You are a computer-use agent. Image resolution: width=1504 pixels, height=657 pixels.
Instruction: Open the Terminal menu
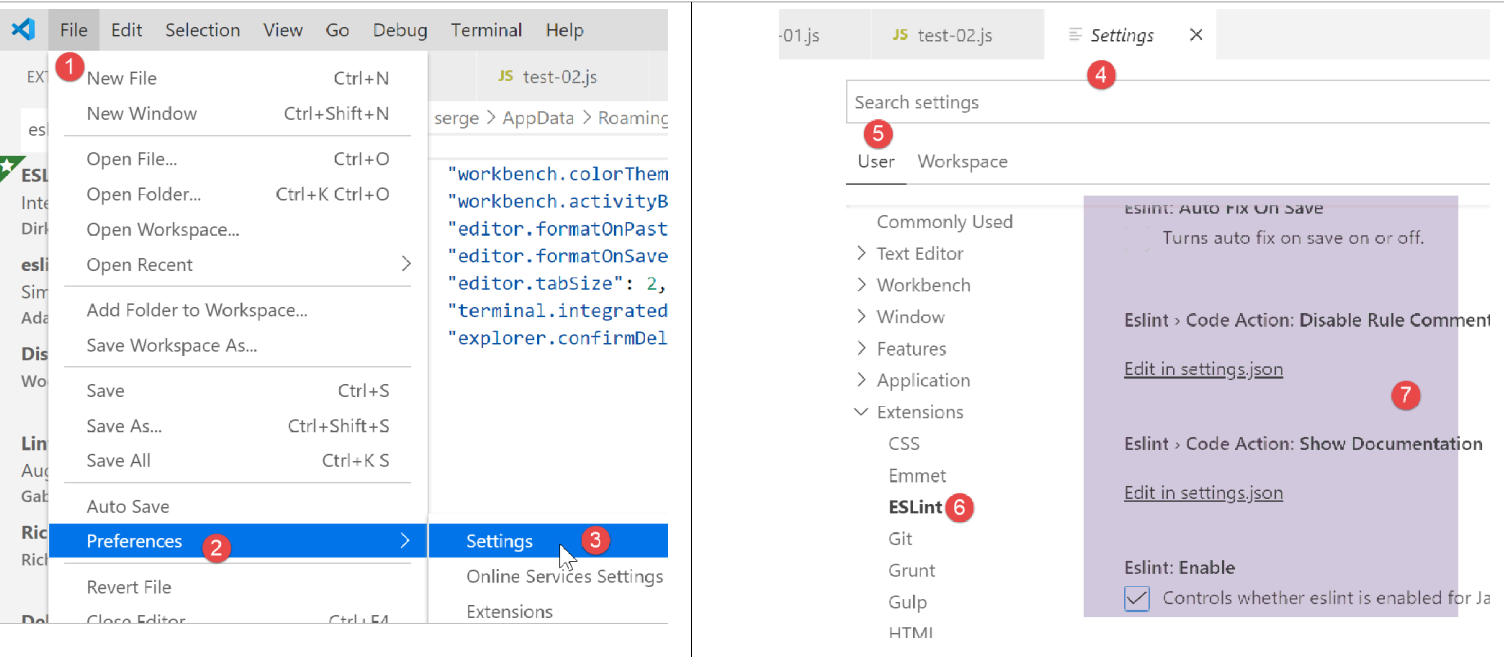coord(486,30)
